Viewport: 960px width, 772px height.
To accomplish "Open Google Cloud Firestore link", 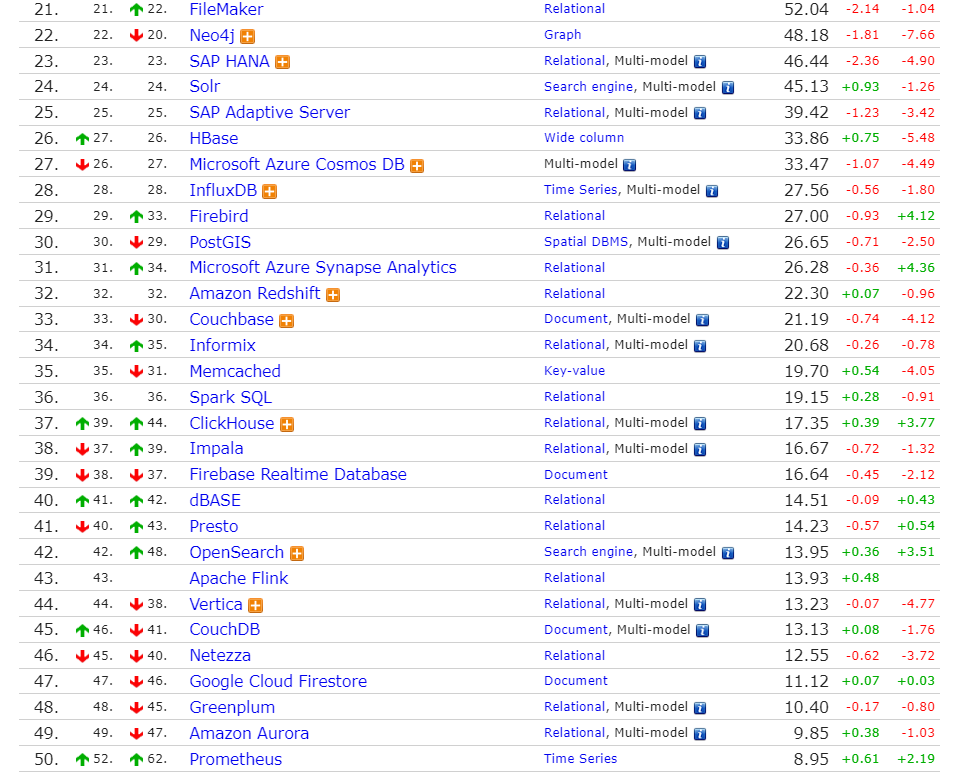I will [278, 681].
